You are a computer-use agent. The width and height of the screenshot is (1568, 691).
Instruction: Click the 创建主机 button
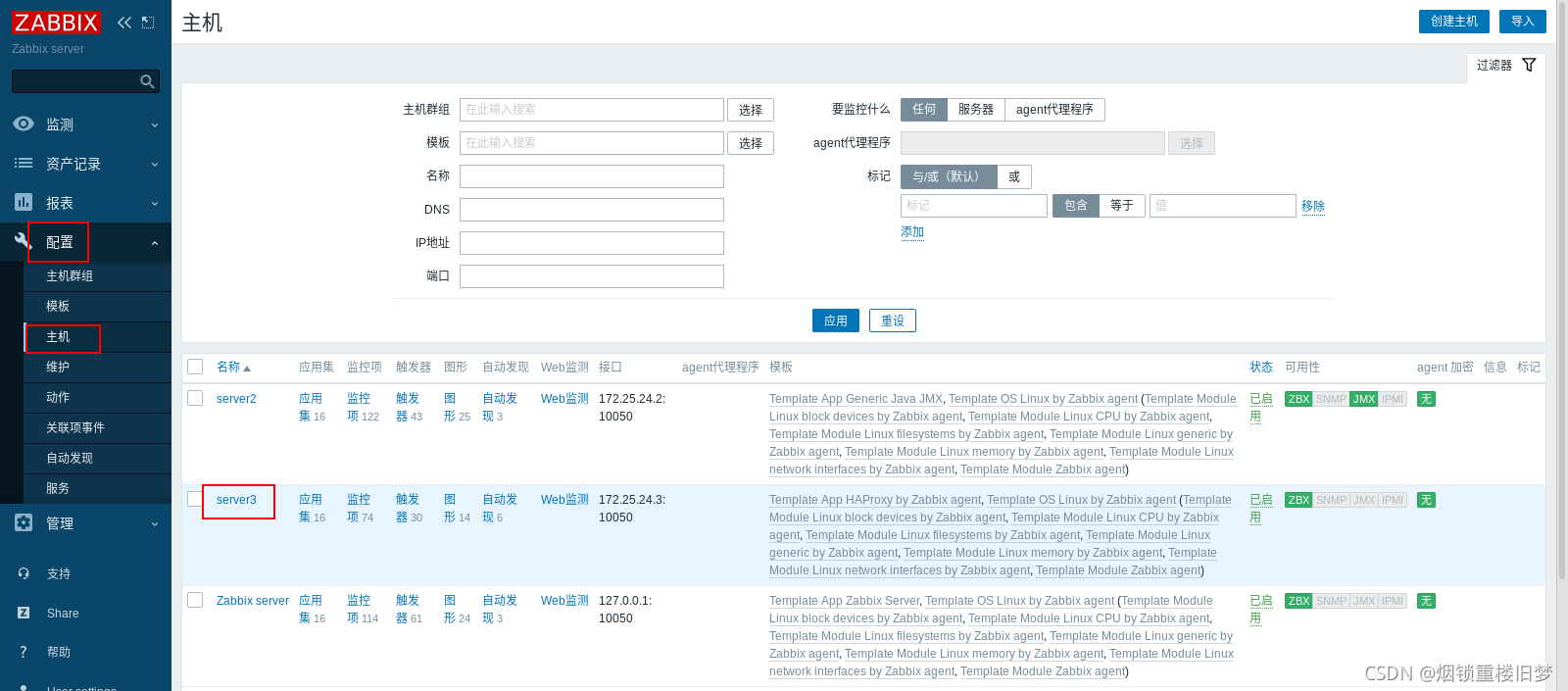[1454, 22]
